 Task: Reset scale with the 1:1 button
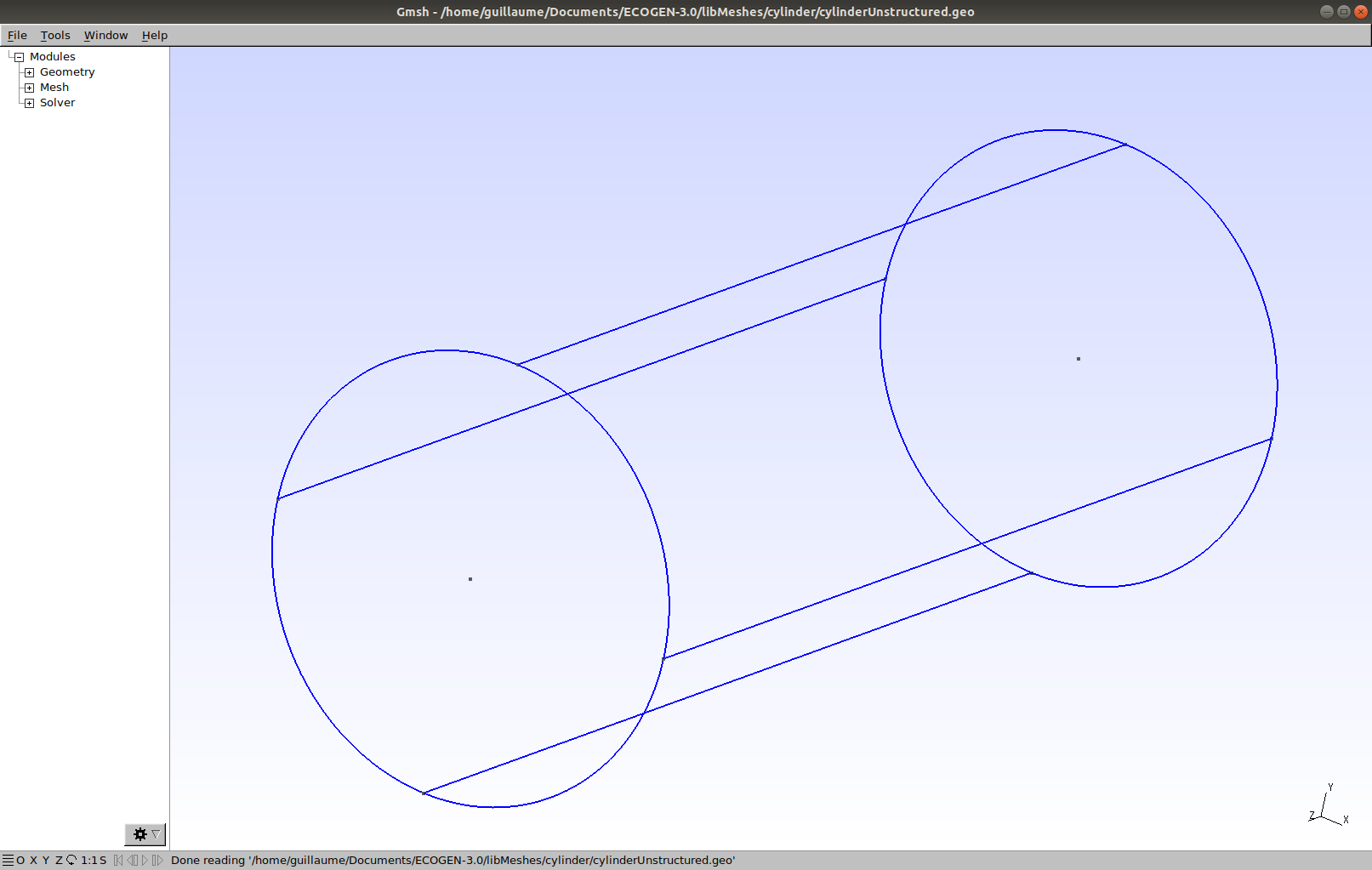pyautogui.click(x=88, y=860)
